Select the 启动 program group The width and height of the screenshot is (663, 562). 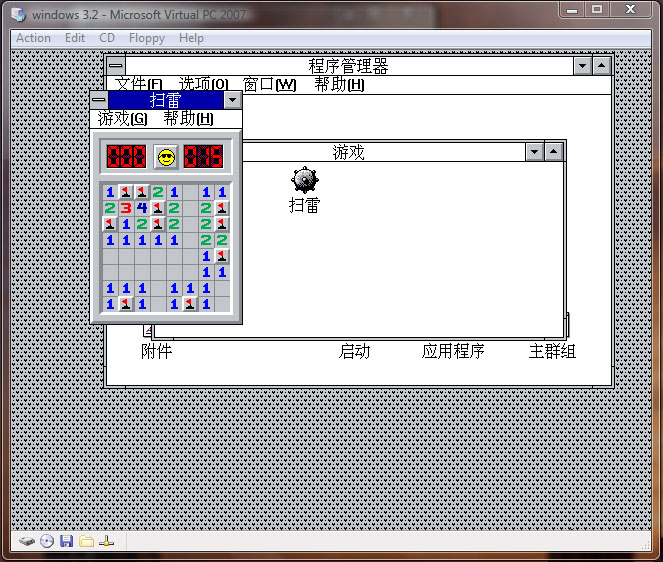(354, 351)
